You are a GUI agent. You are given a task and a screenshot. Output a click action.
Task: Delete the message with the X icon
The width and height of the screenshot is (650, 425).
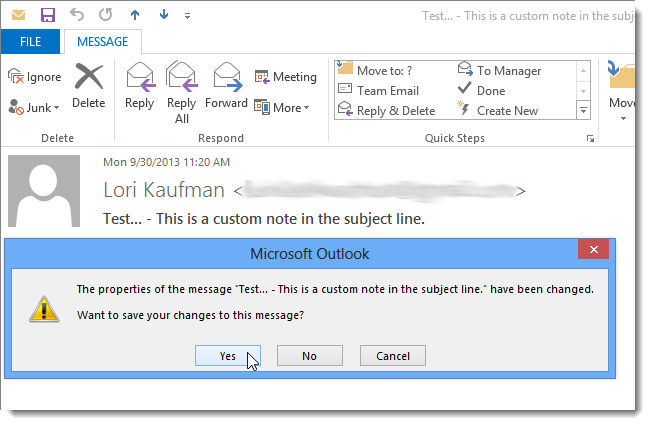tap(89, 86)
